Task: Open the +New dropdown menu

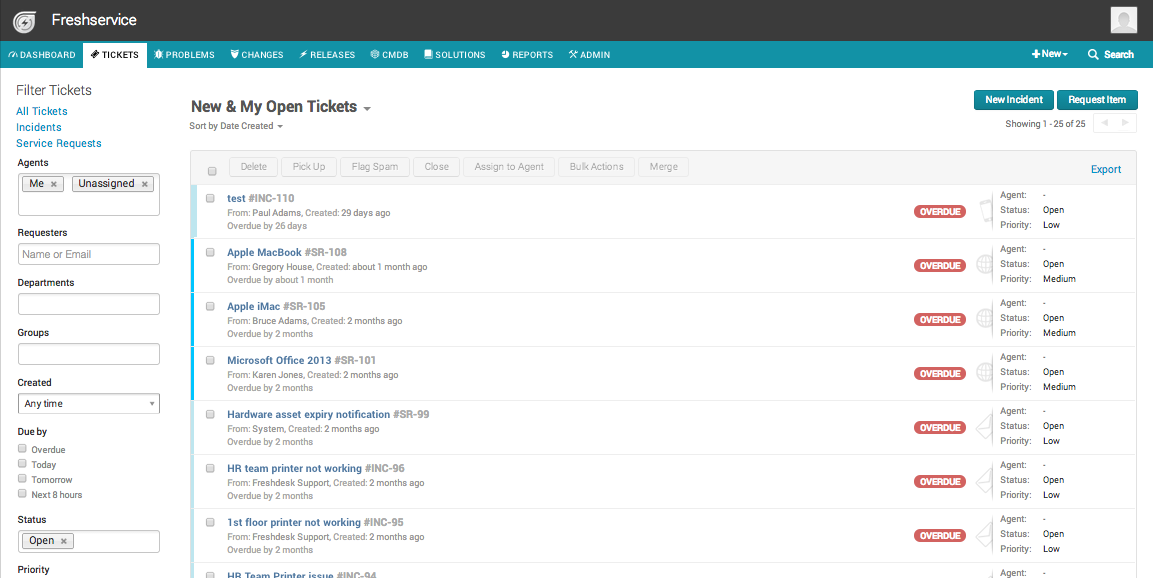Action: (x=1049, y=54)
